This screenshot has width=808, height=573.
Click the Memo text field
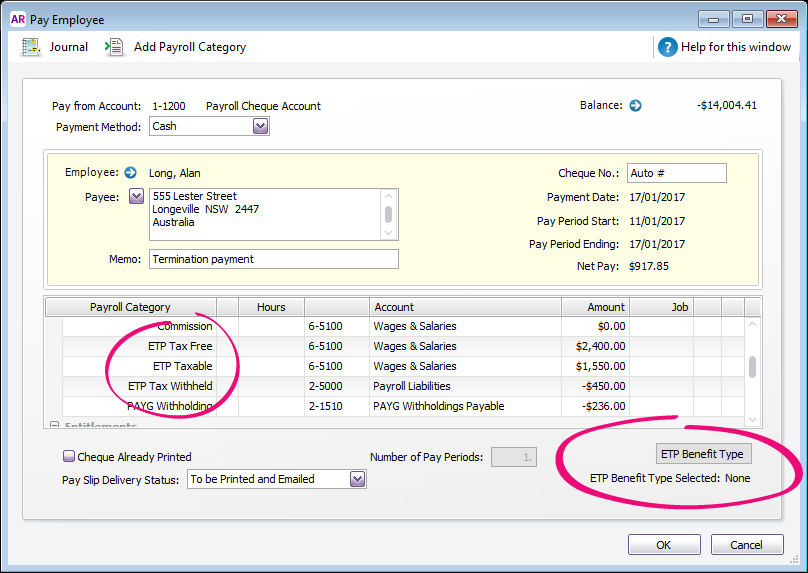click(274, 259)
